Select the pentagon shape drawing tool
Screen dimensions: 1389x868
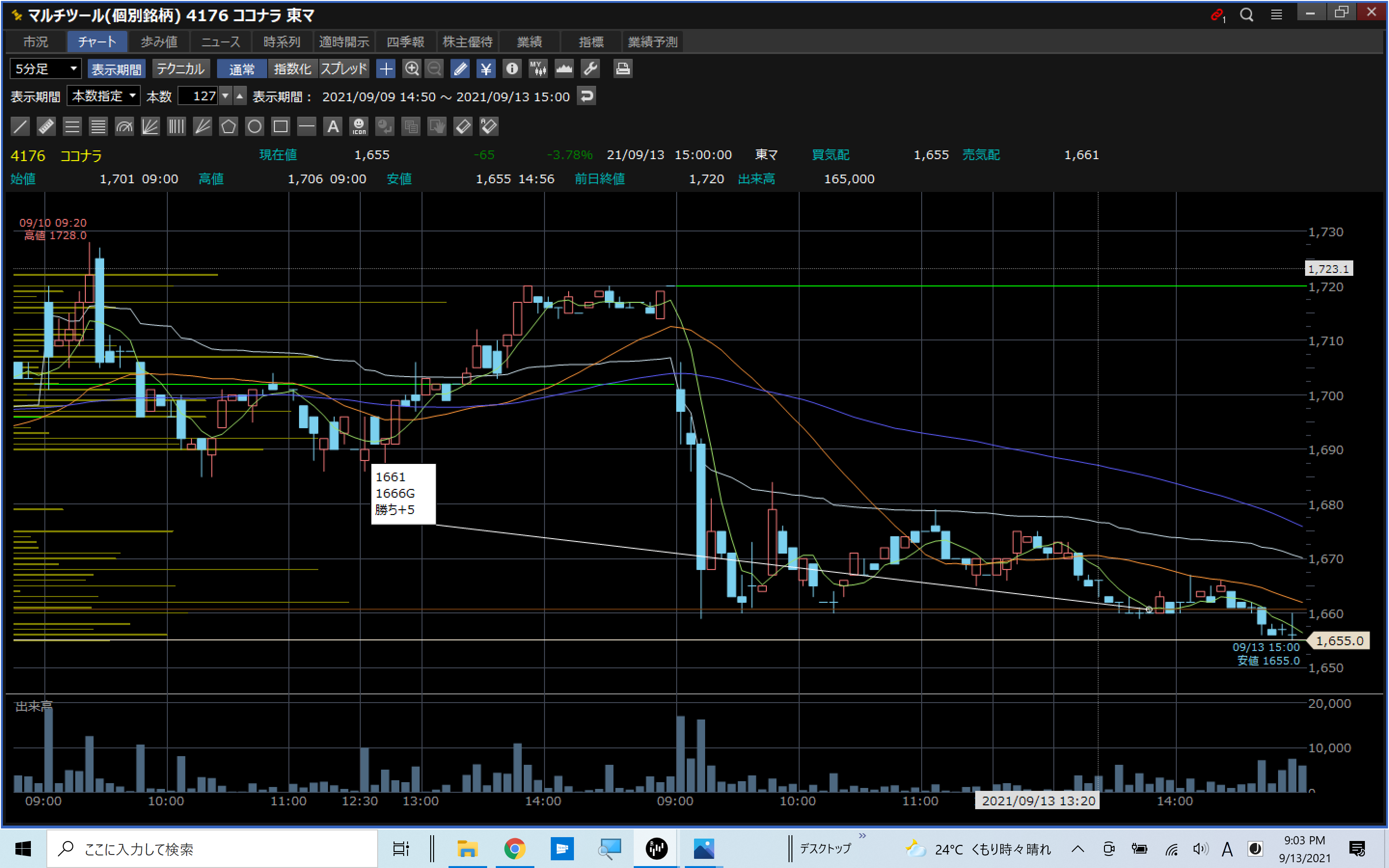tap(229, 126)
